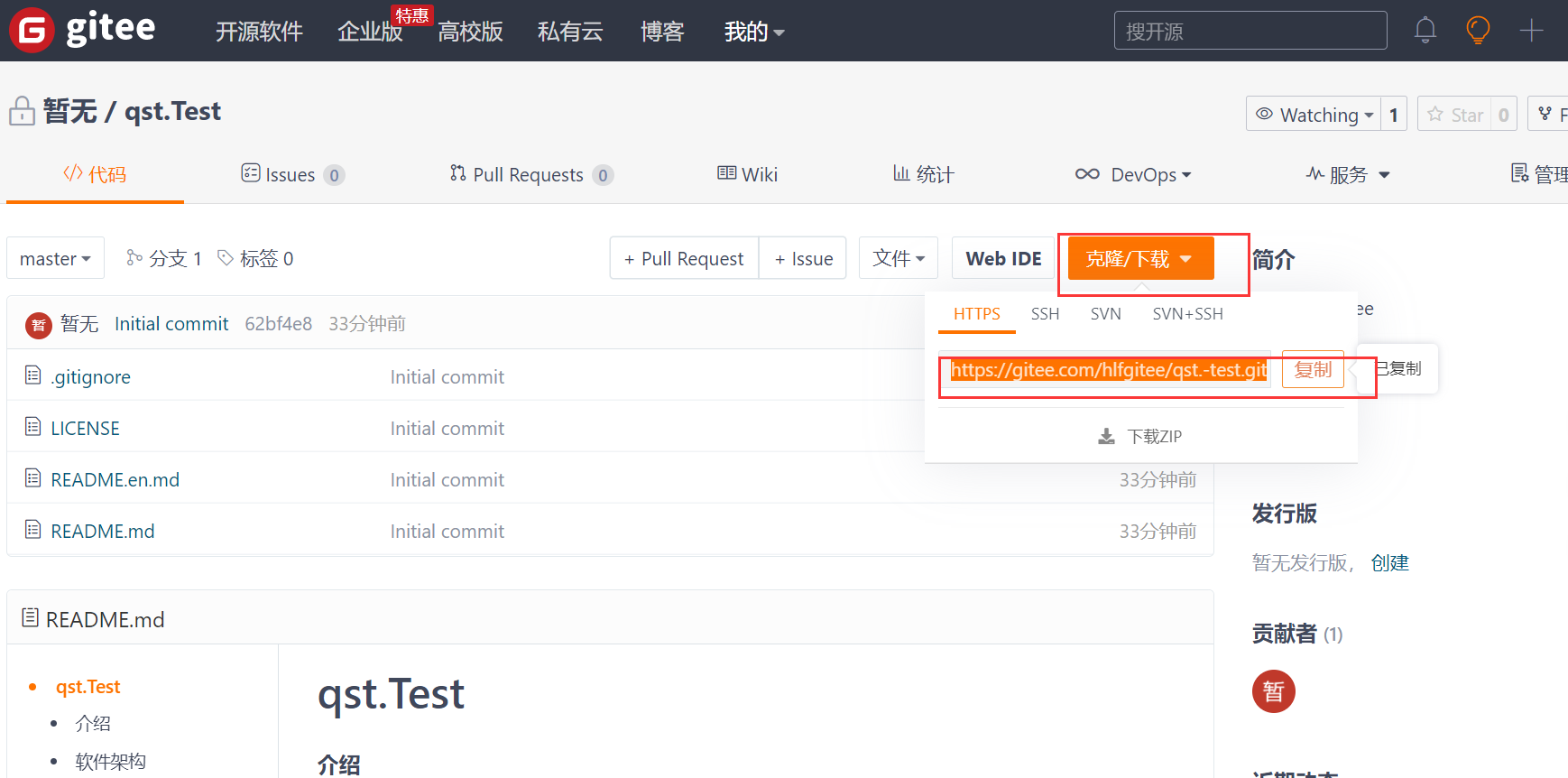Click the Gitee logo in the header
The image size is (1568, 778).
82,30
